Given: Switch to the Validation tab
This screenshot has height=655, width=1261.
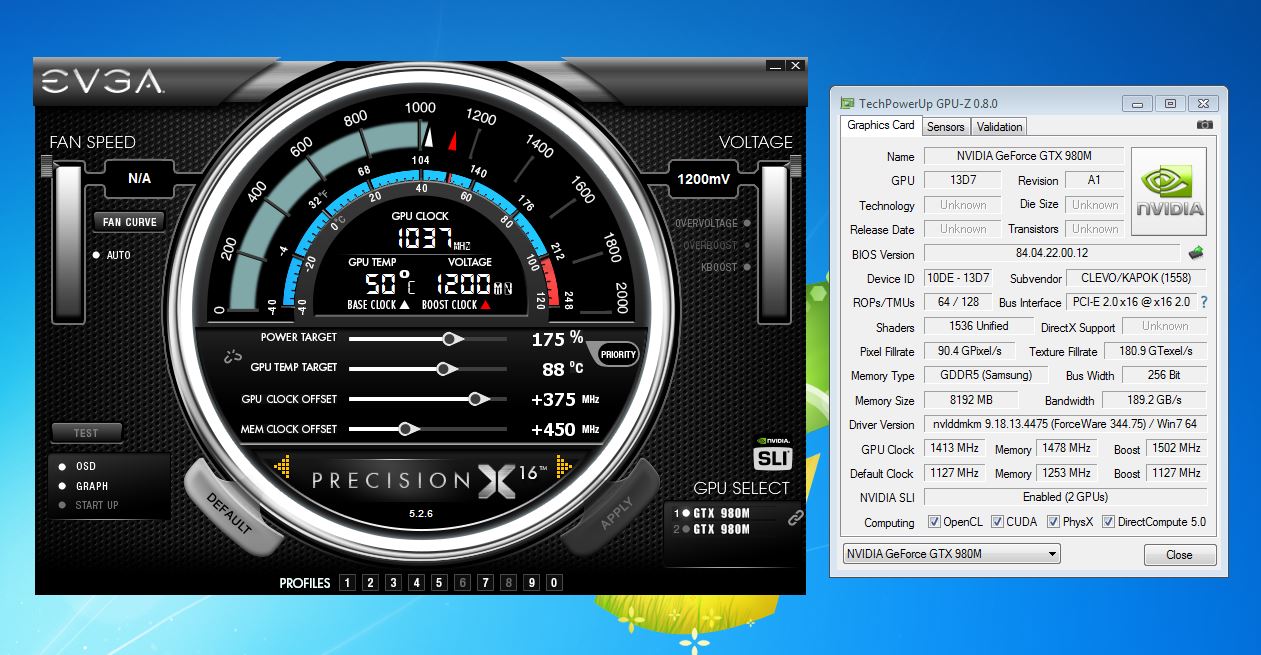Looking at the screenshot, I should click(999, 127).
